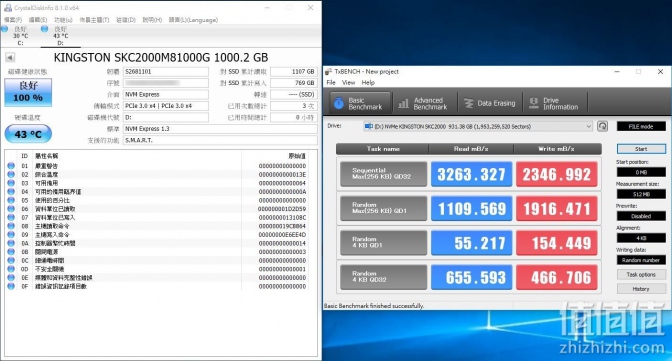Click the Task options button
This screenshot has height=361, width=672.
pyautogui.click(x=641, y=274)
